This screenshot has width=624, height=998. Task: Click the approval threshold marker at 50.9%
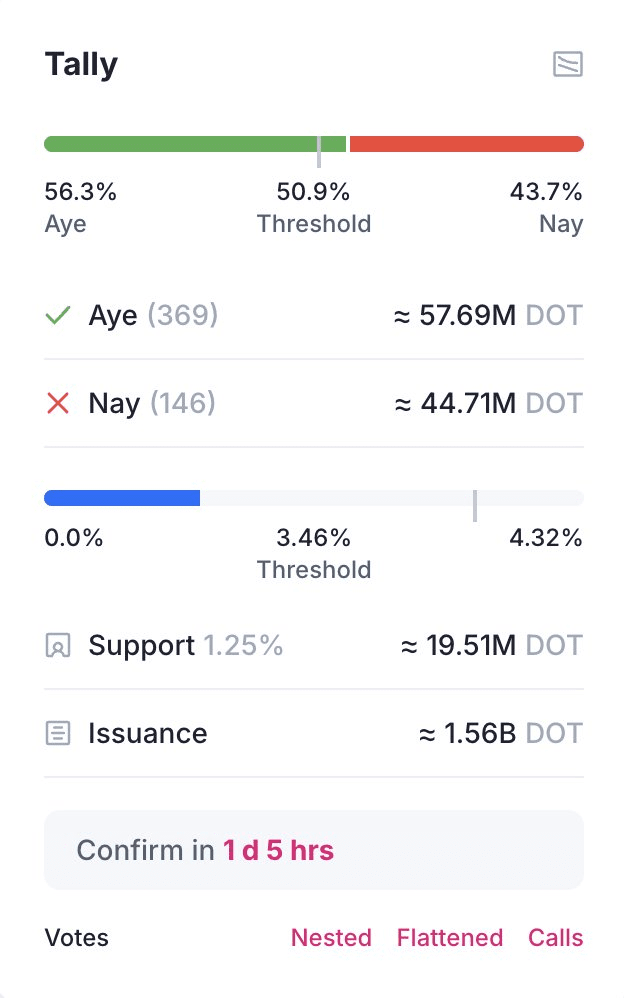(319, 151)
